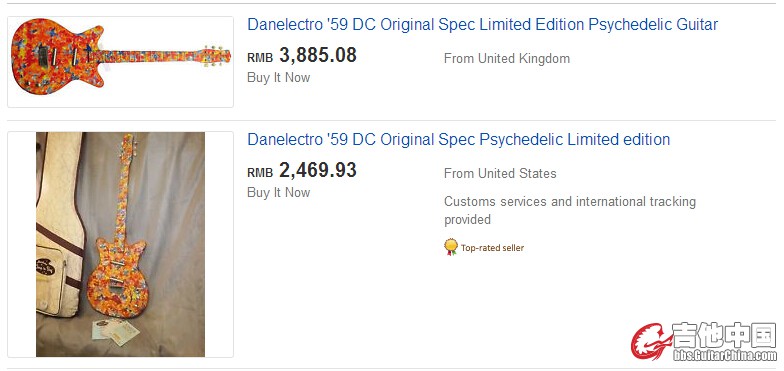784x371 pixels.
Task: Click the Customs services and international tracking note
Action: [x=570, y=210]
